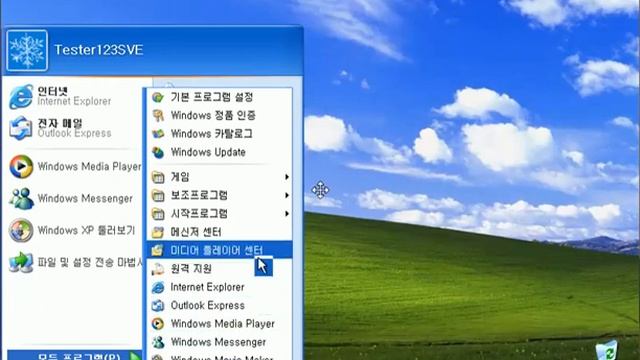Click the snowflake user account picture
Screen dimensions: 640x360
click(x=27, y=51)
